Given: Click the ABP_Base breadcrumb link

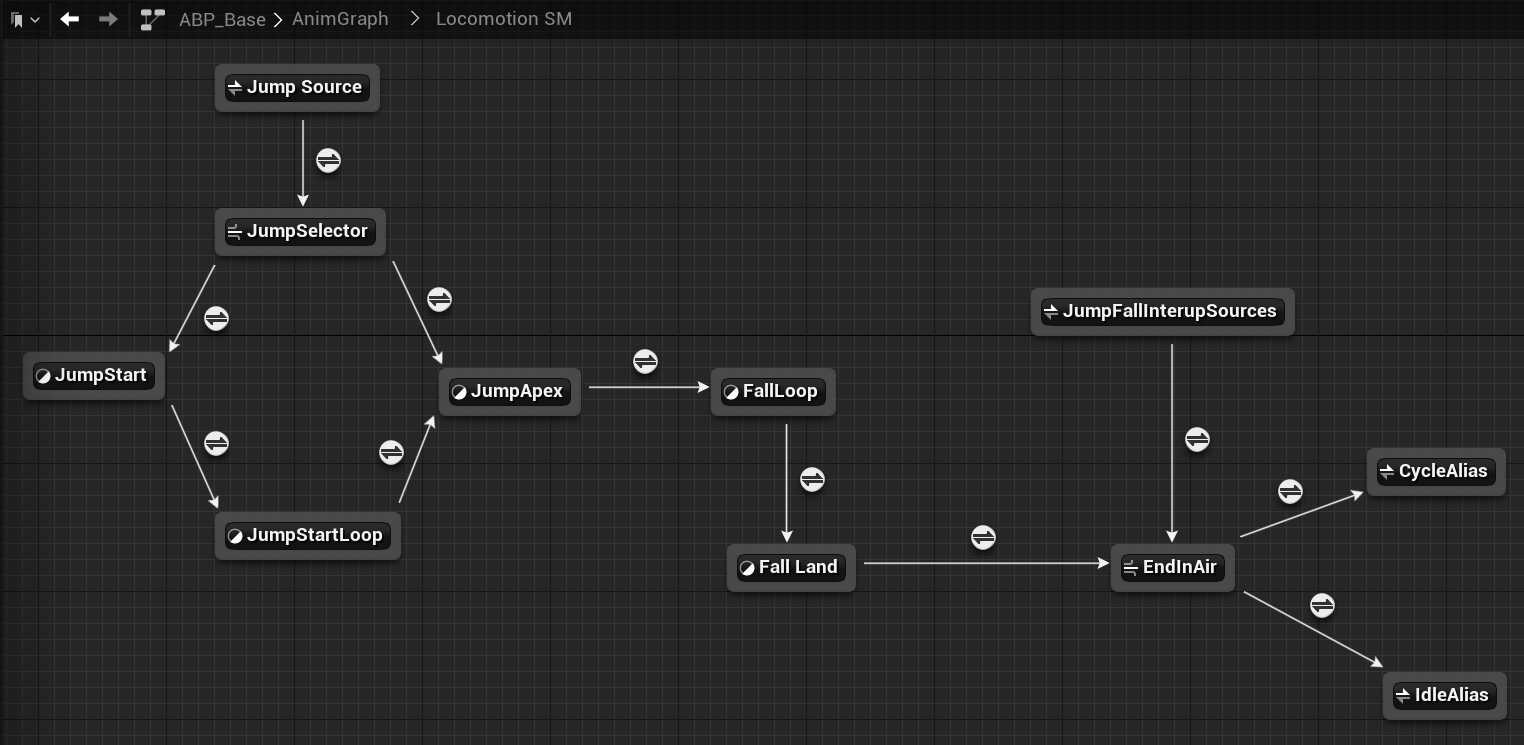Looking at the screenshot, I should pos(222,19).
